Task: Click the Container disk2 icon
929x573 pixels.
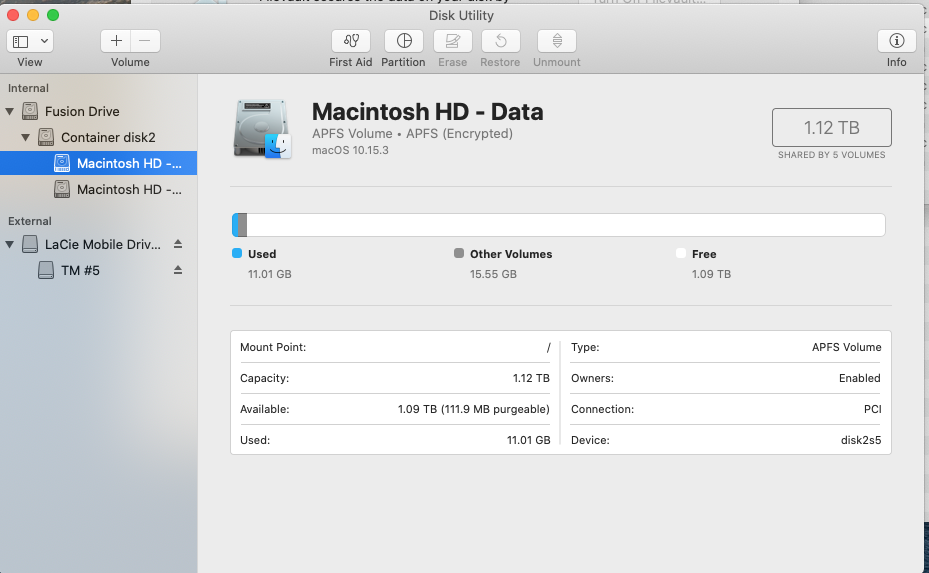Action: tap(46, 137)
